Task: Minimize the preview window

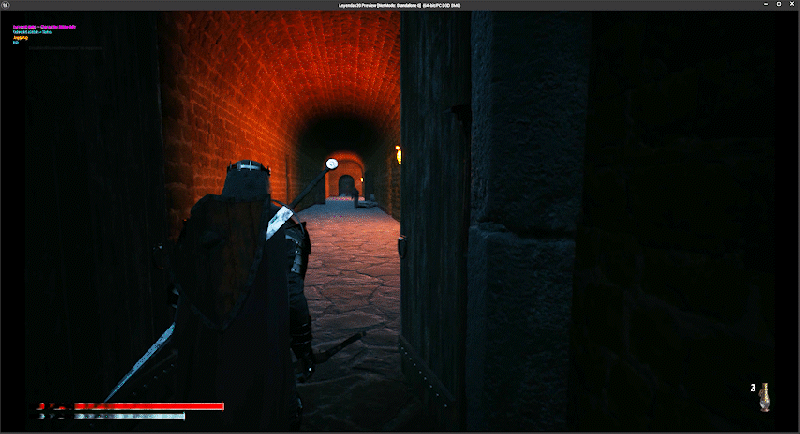Action: [766, 5]
